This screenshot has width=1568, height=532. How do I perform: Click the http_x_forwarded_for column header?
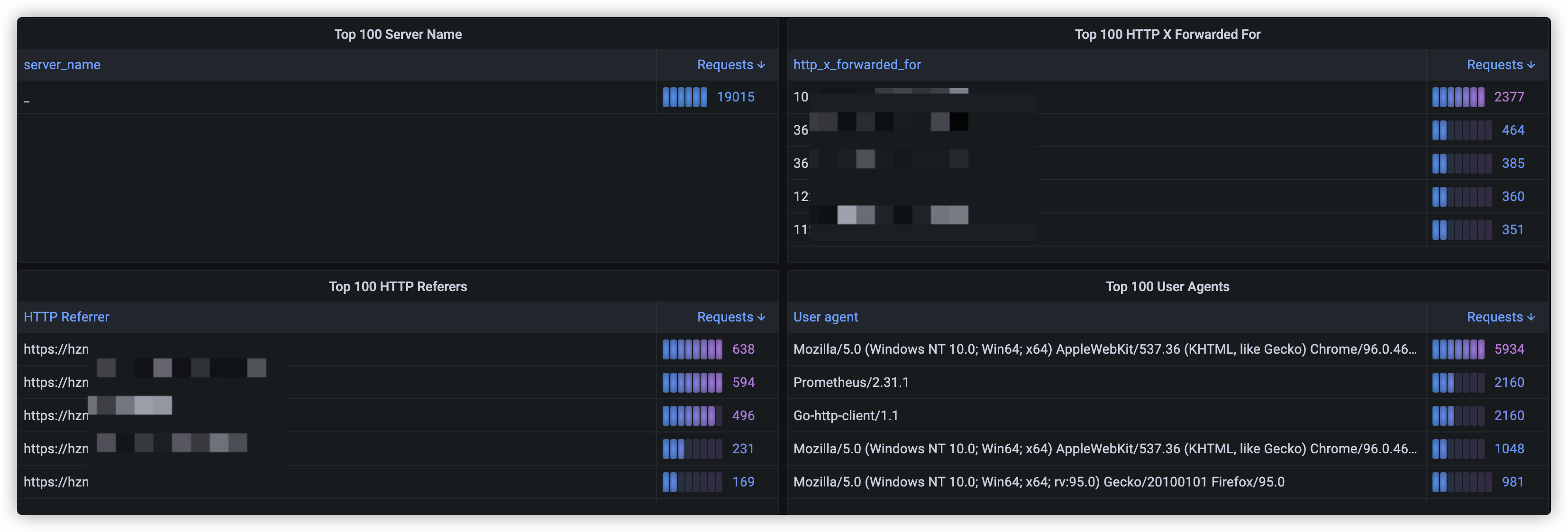[x=857, y=65]
